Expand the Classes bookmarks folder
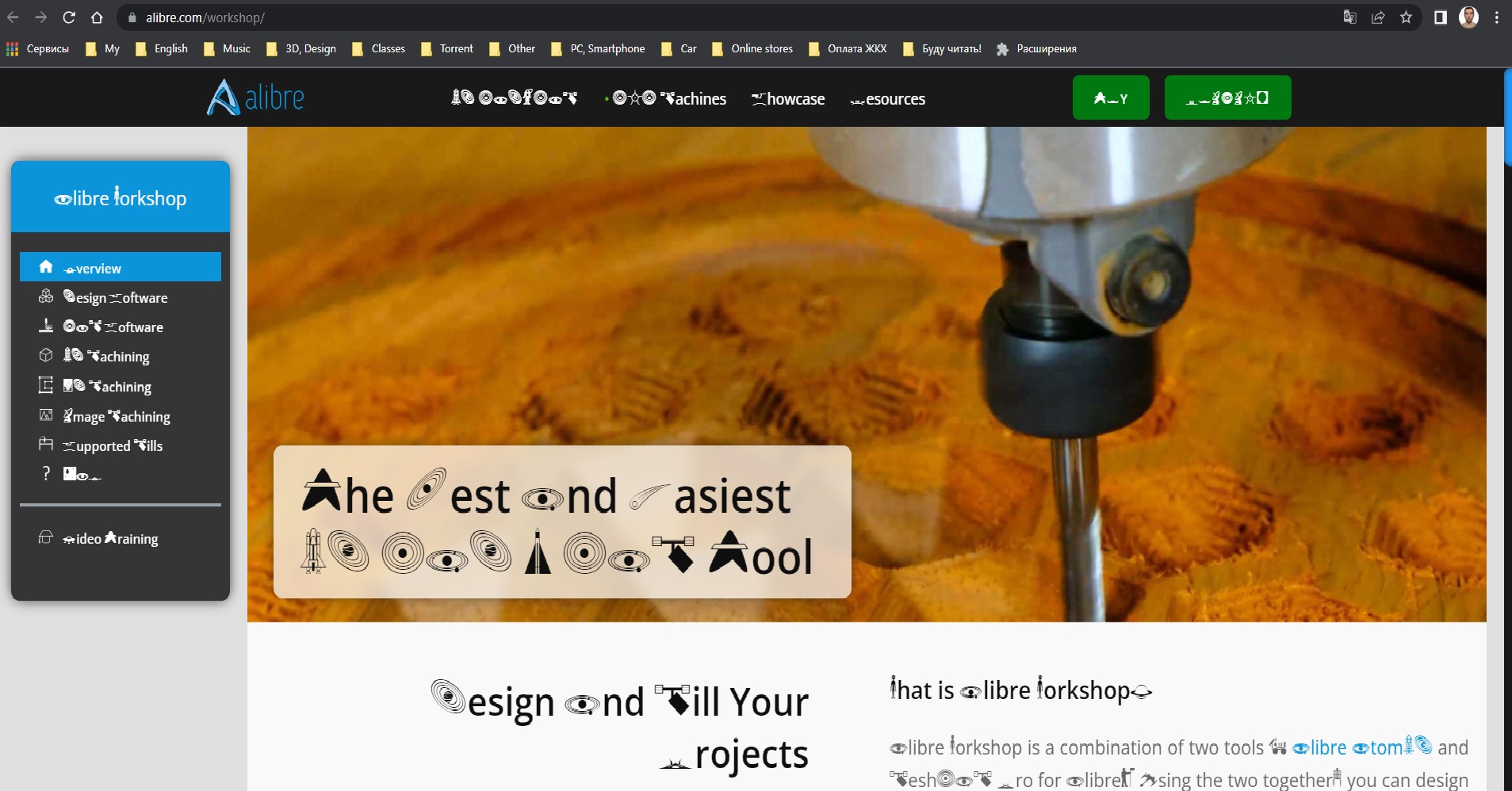 (378, 49)
